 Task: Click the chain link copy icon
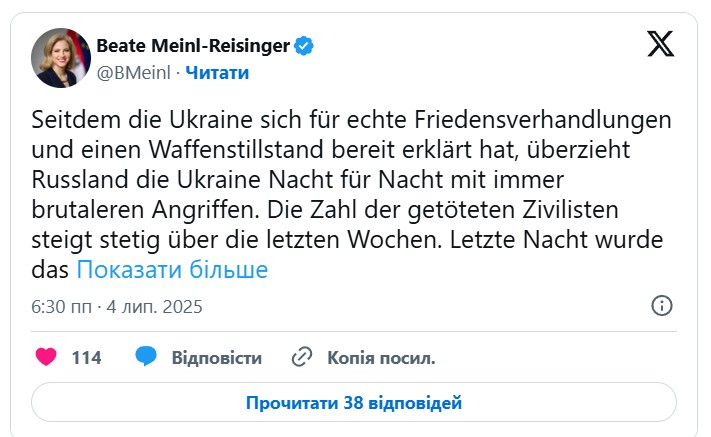coord(302,357)
